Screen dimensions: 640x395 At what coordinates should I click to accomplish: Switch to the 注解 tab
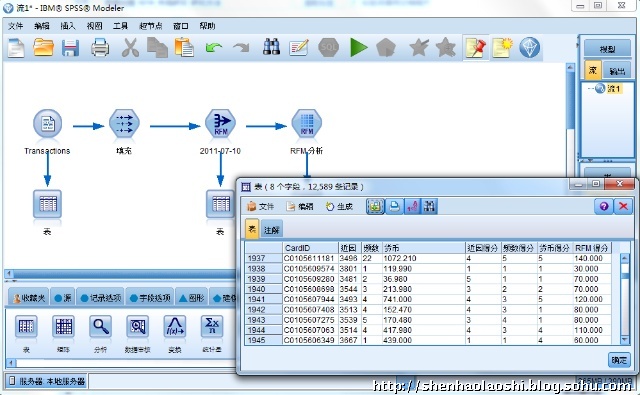point(271,230)
